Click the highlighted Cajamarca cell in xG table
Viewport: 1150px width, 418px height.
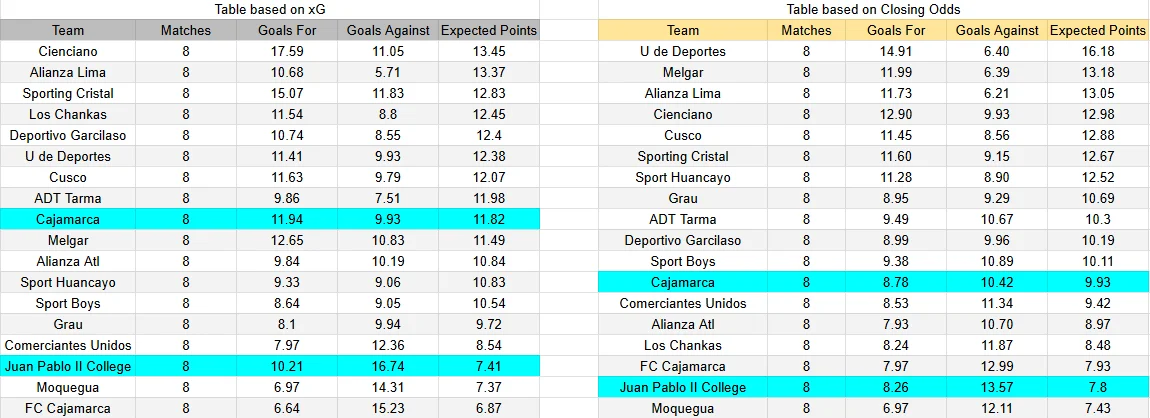tap(67, 219)
